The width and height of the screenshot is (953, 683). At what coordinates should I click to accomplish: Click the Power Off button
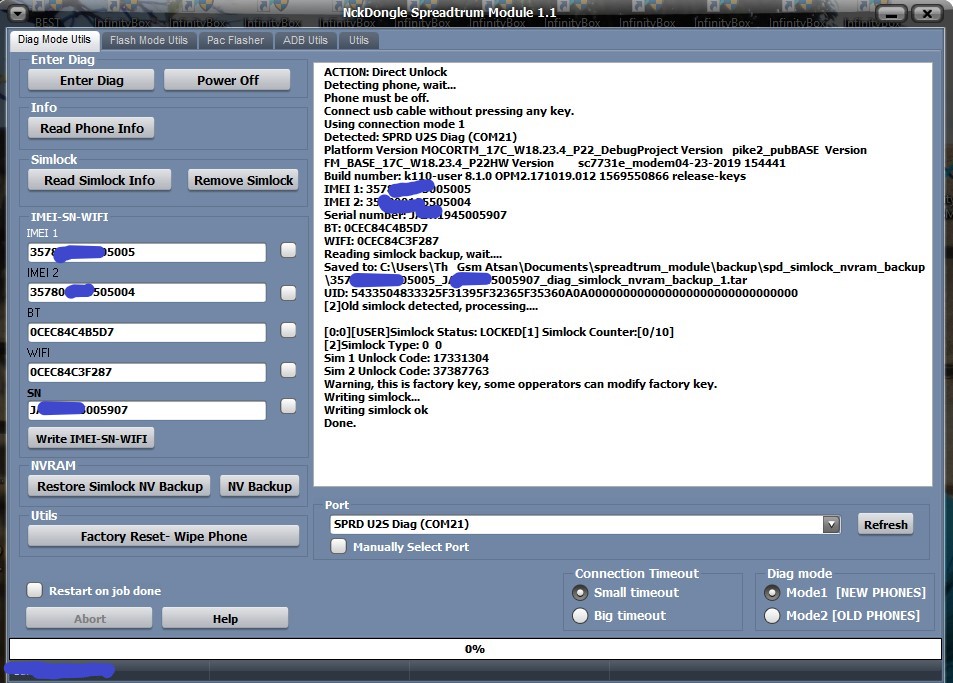(227, 80)
